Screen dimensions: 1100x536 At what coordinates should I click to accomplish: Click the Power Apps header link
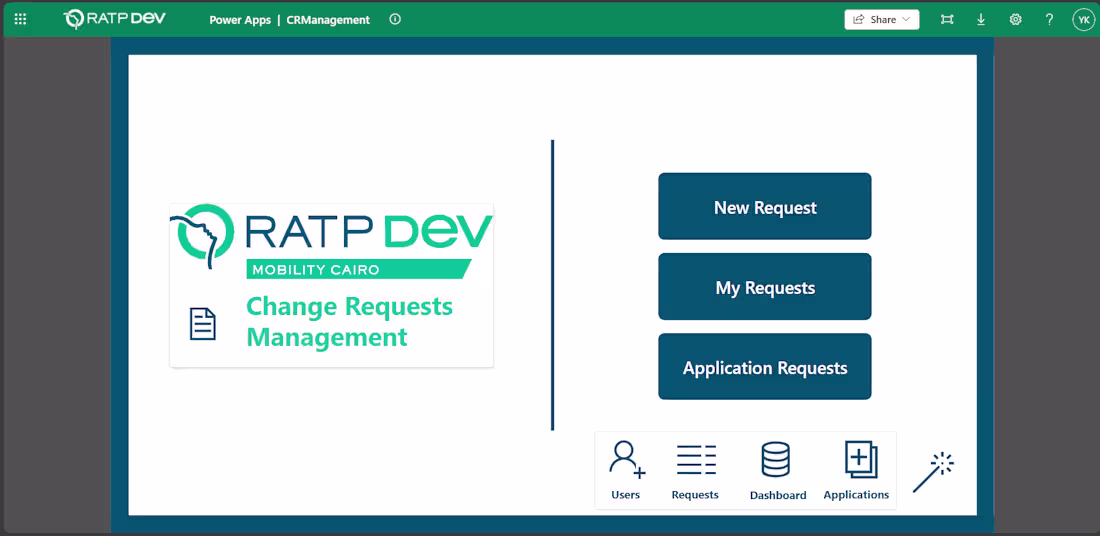(x=240, y=20)
